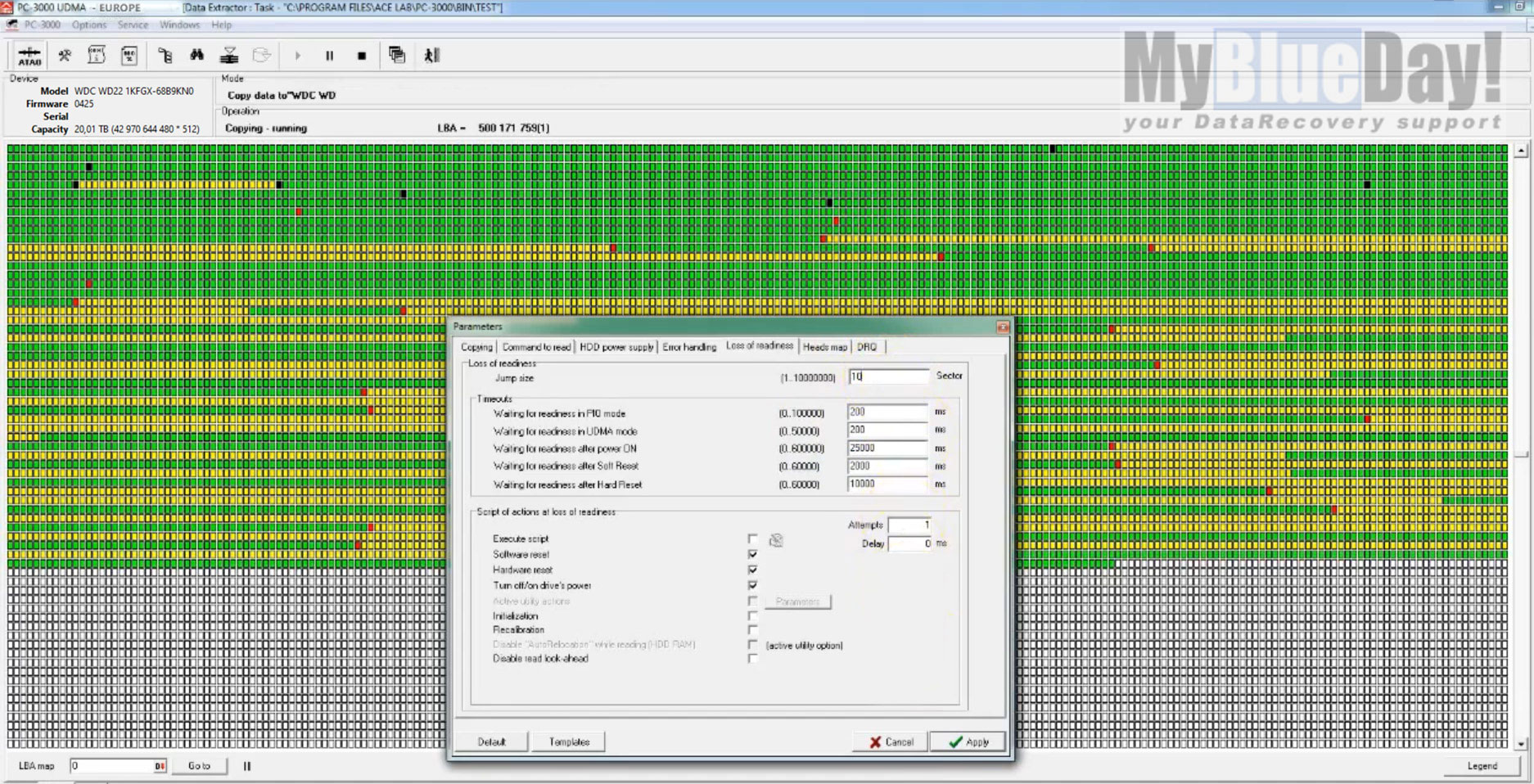The height and width of the screenshot is (784, 1534).
Task: Click the grayed folder export toolbar icon
Action: [x=261, y=56]
